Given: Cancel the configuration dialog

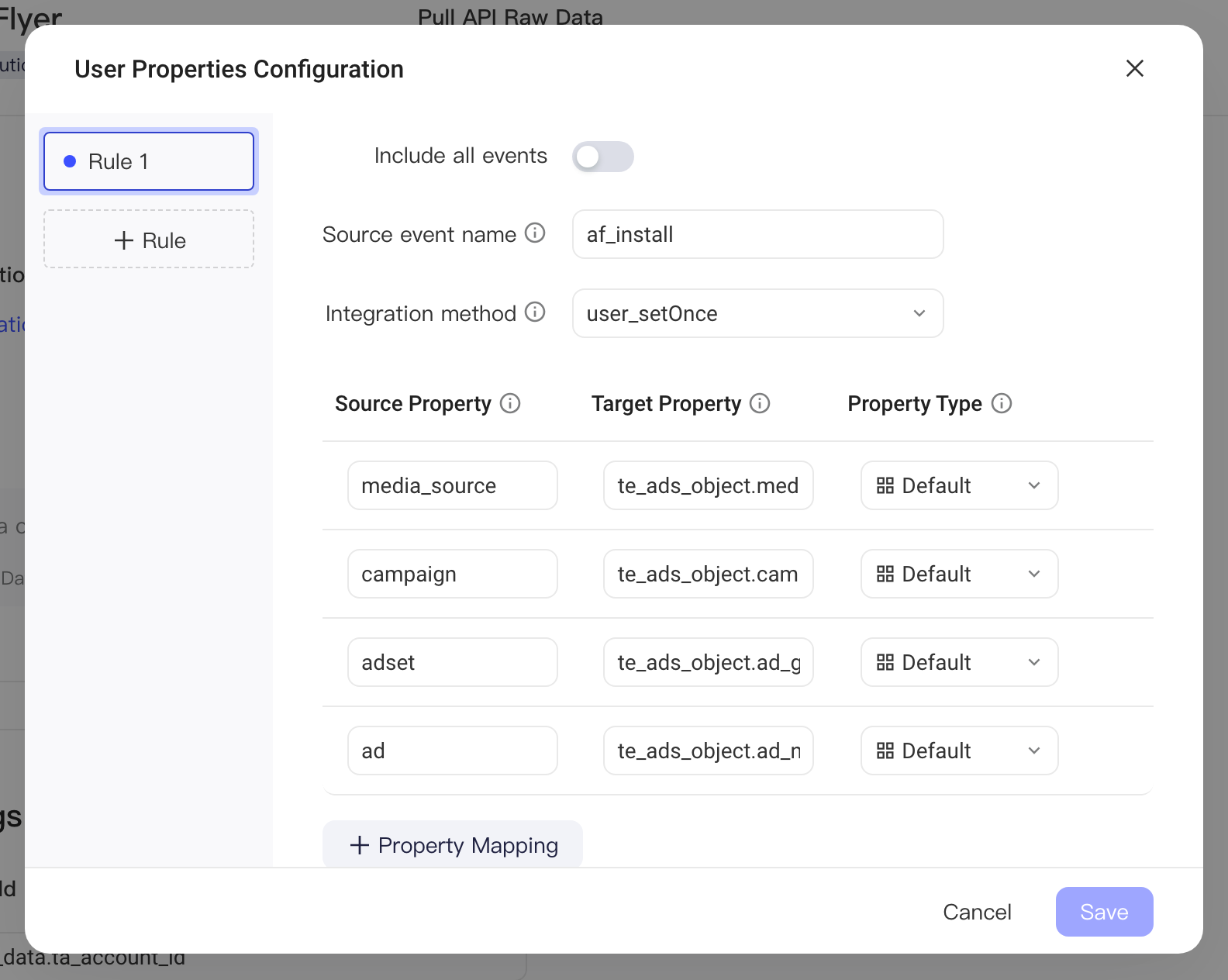Looking at the screenshot, I should 977,912.
